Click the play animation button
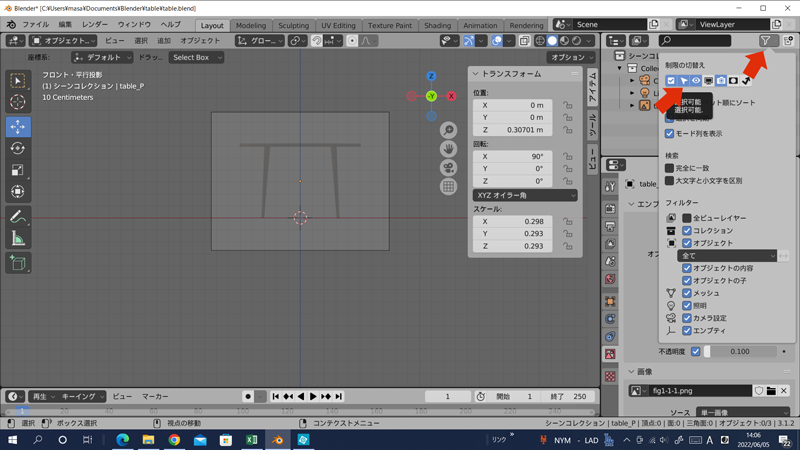800x450 pixels. pos(313,396)
